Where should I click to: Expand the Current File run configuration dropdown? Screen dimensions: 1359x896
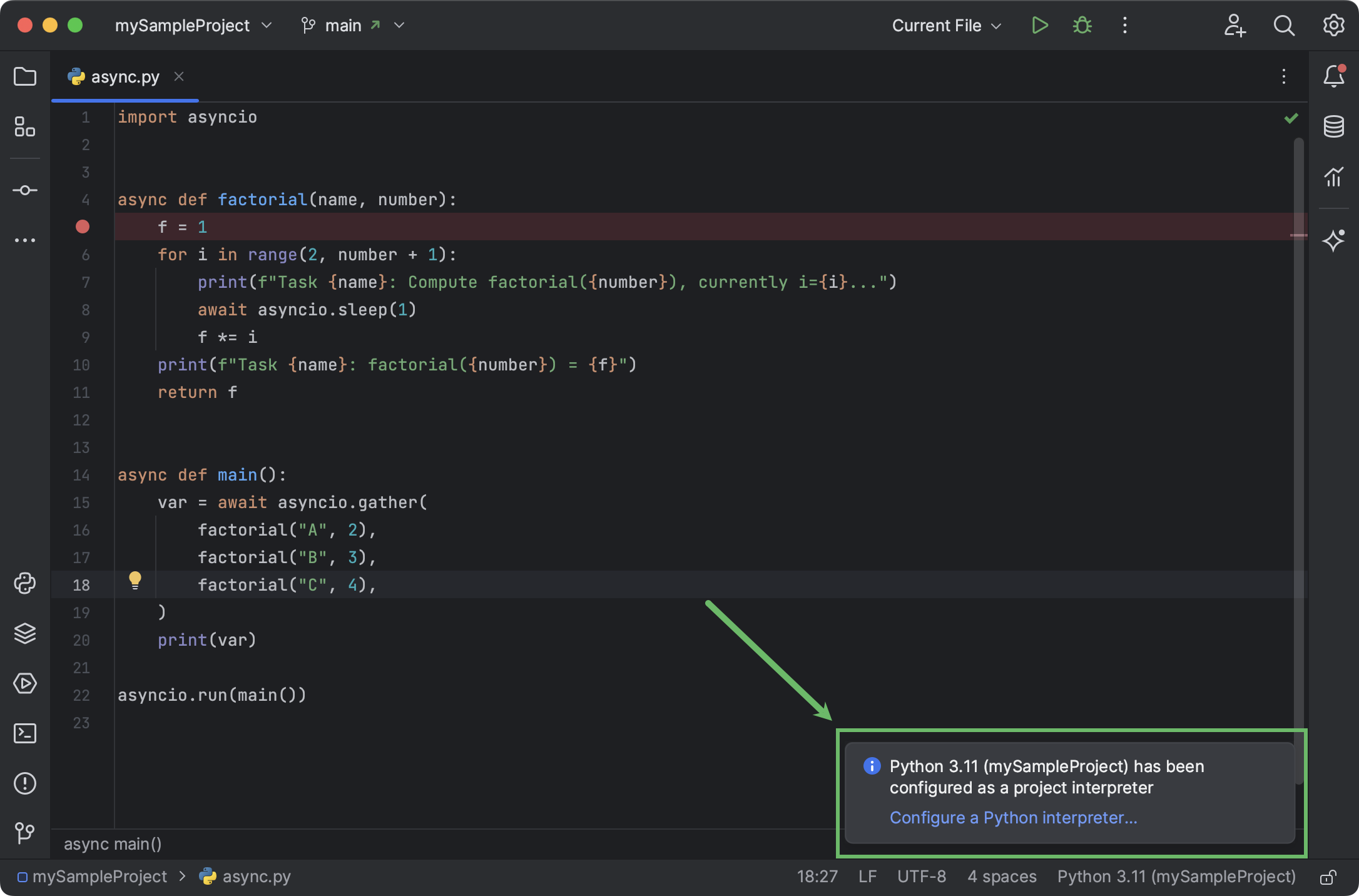click(x=945, y=26)
